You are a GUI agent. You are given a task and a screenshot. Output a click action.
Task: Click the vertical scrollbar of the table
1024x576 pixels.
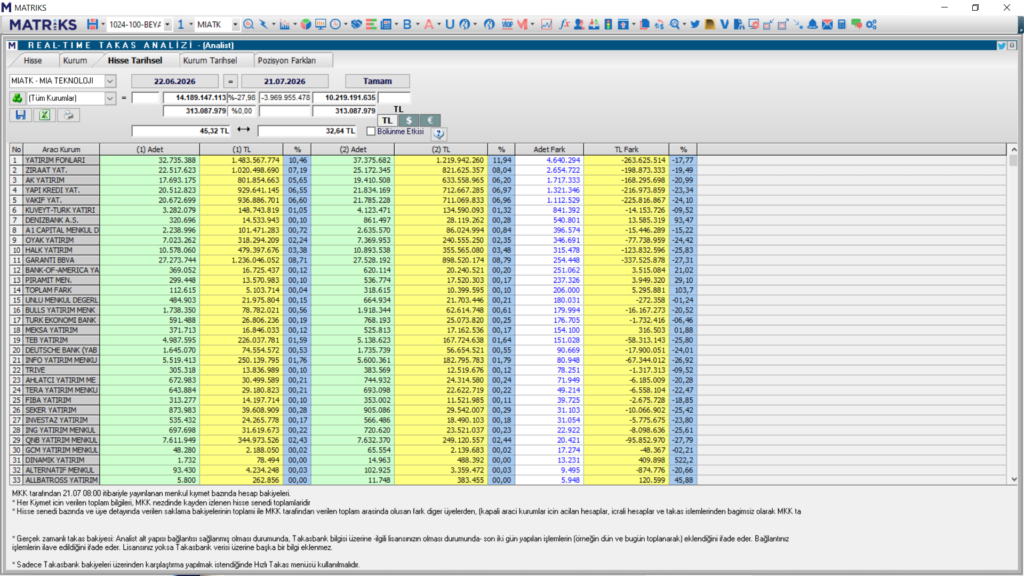tap(1014, 314)
